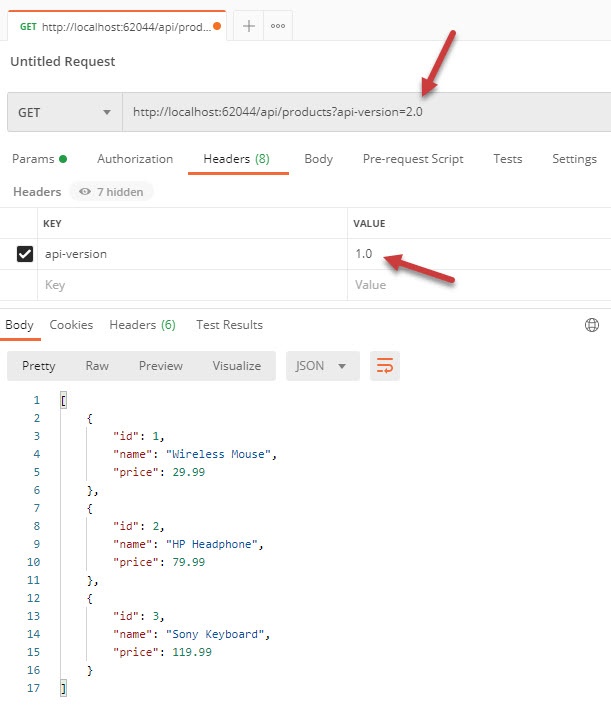This screenshot has height=712, width=611.
Task: Open the Visualize response view
Action: (237, 366)
